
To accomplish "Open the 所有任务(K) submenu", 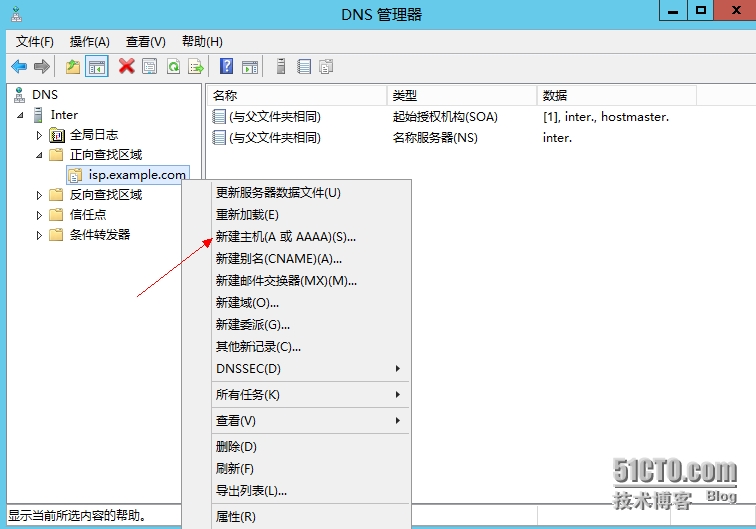I will [x=310, y=395].
